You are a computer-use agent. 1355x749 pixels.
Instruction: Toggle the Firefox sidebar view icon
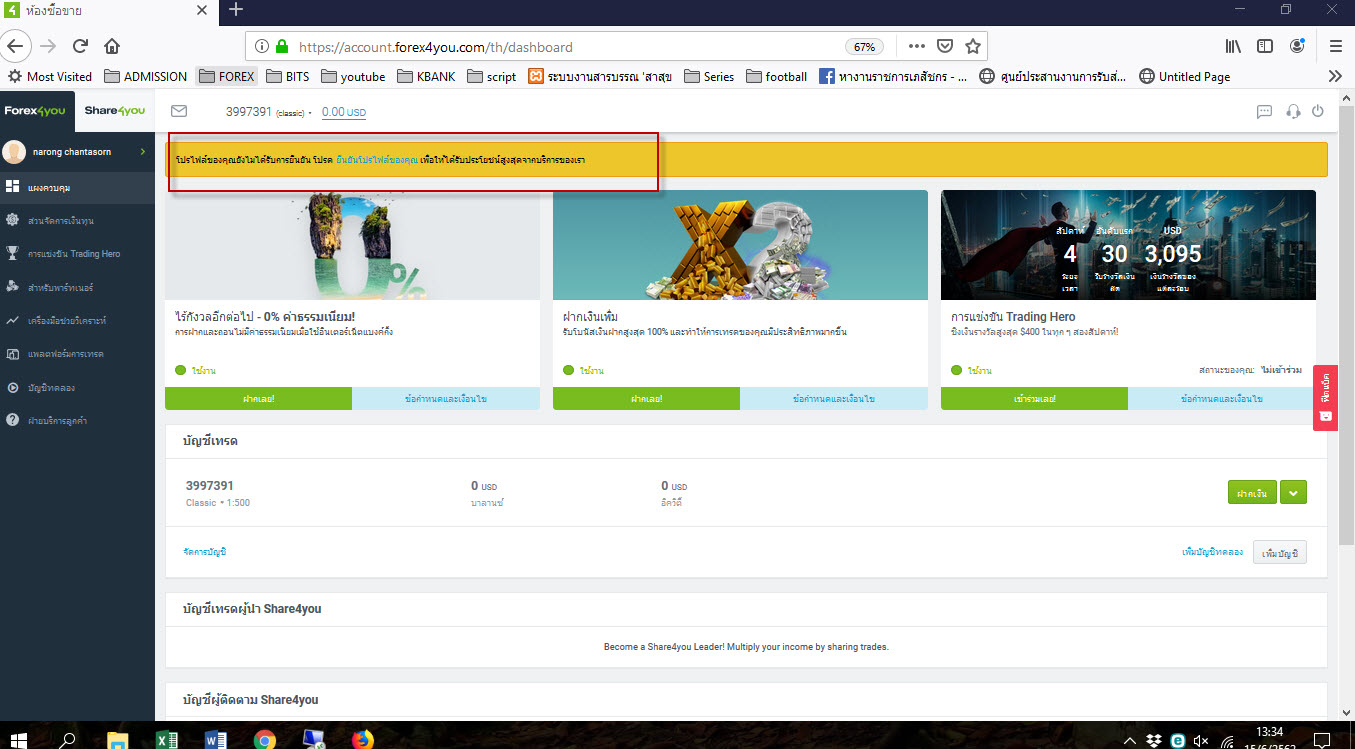pyautogui.click(x=1265, y=46)
